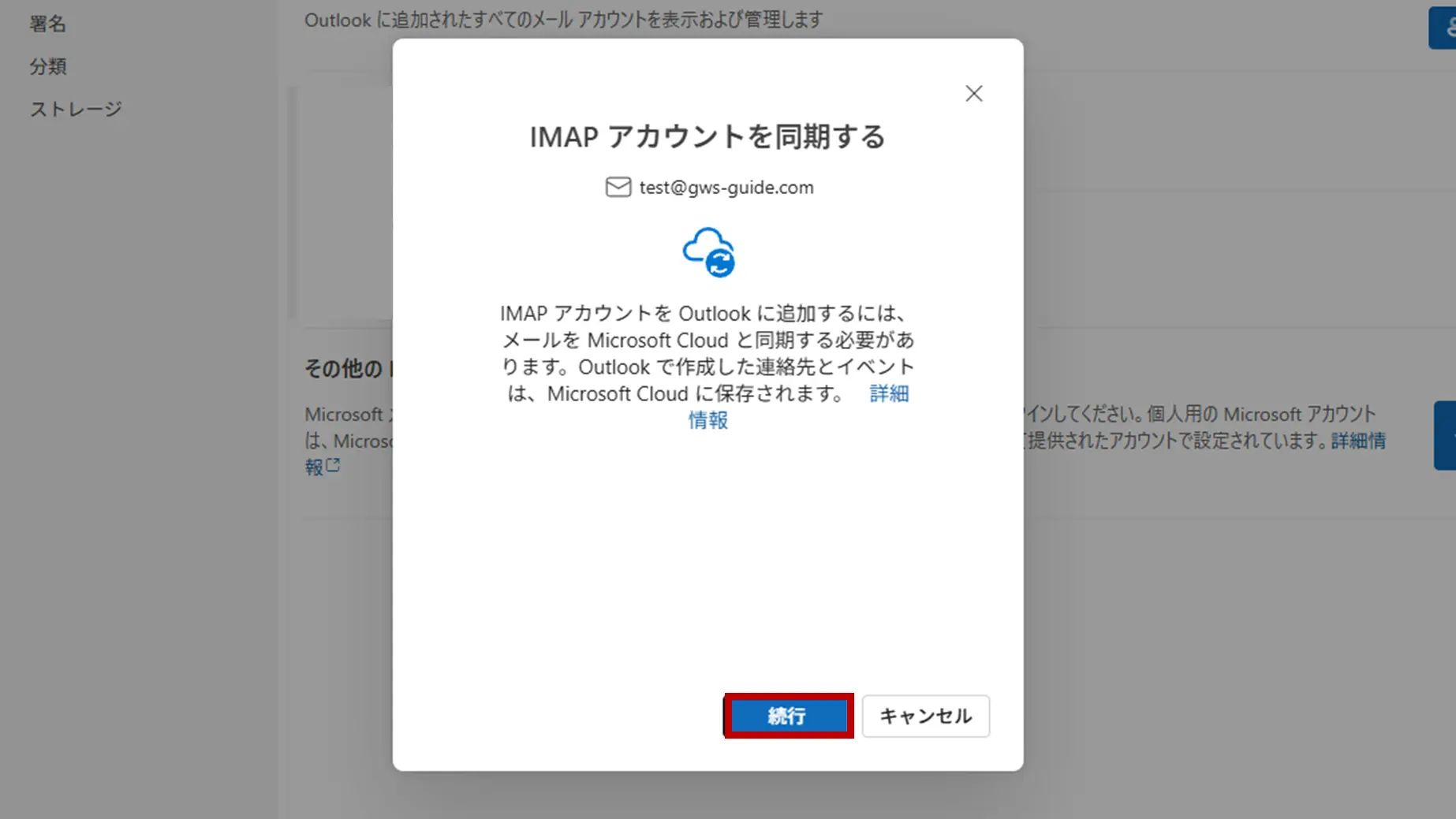Screen dimensions: 1456x819
Task: Click the test@gws-guide.com email address text
Action: [726, 188]
